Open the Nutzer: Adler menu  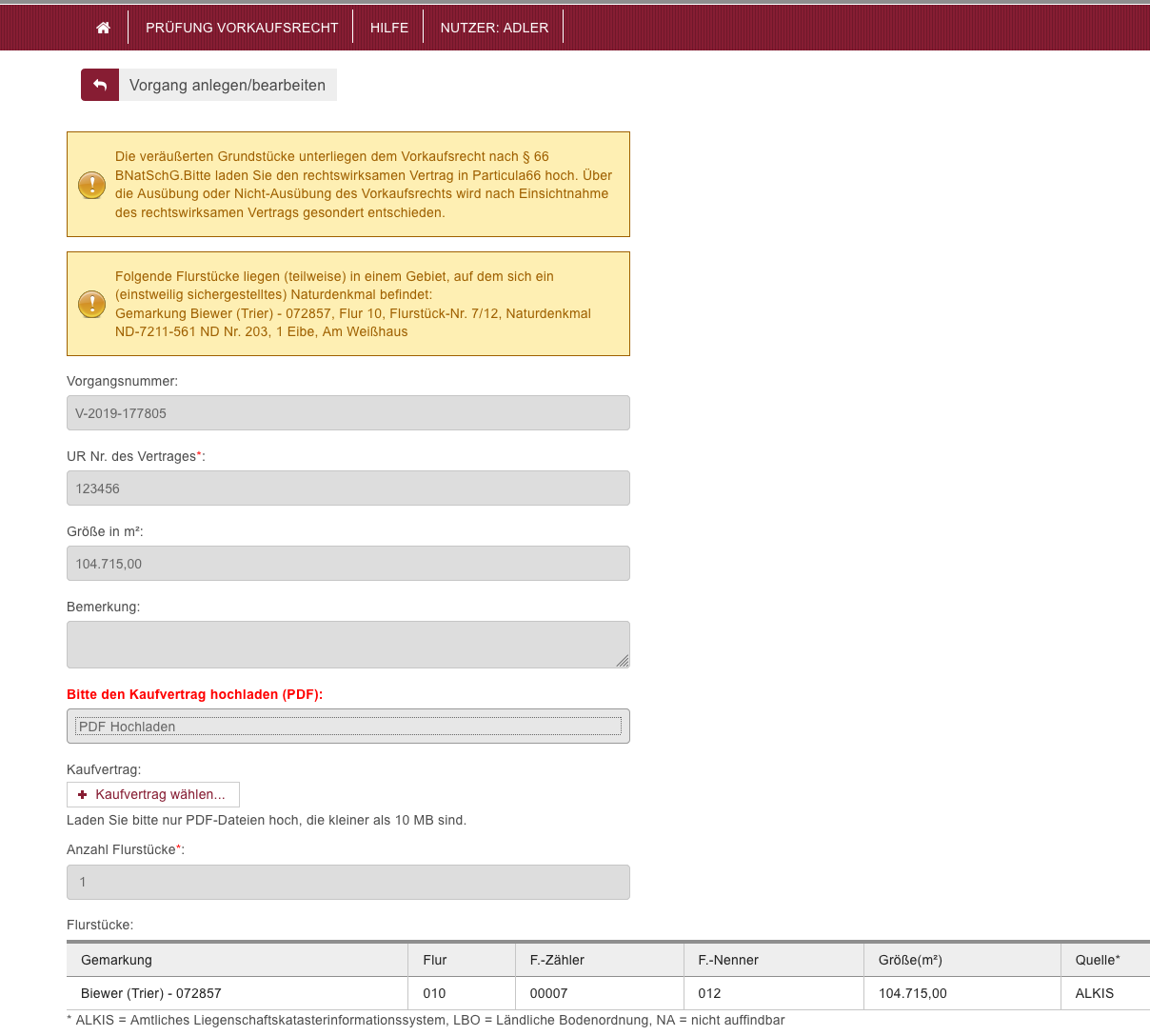pos(494,28)
